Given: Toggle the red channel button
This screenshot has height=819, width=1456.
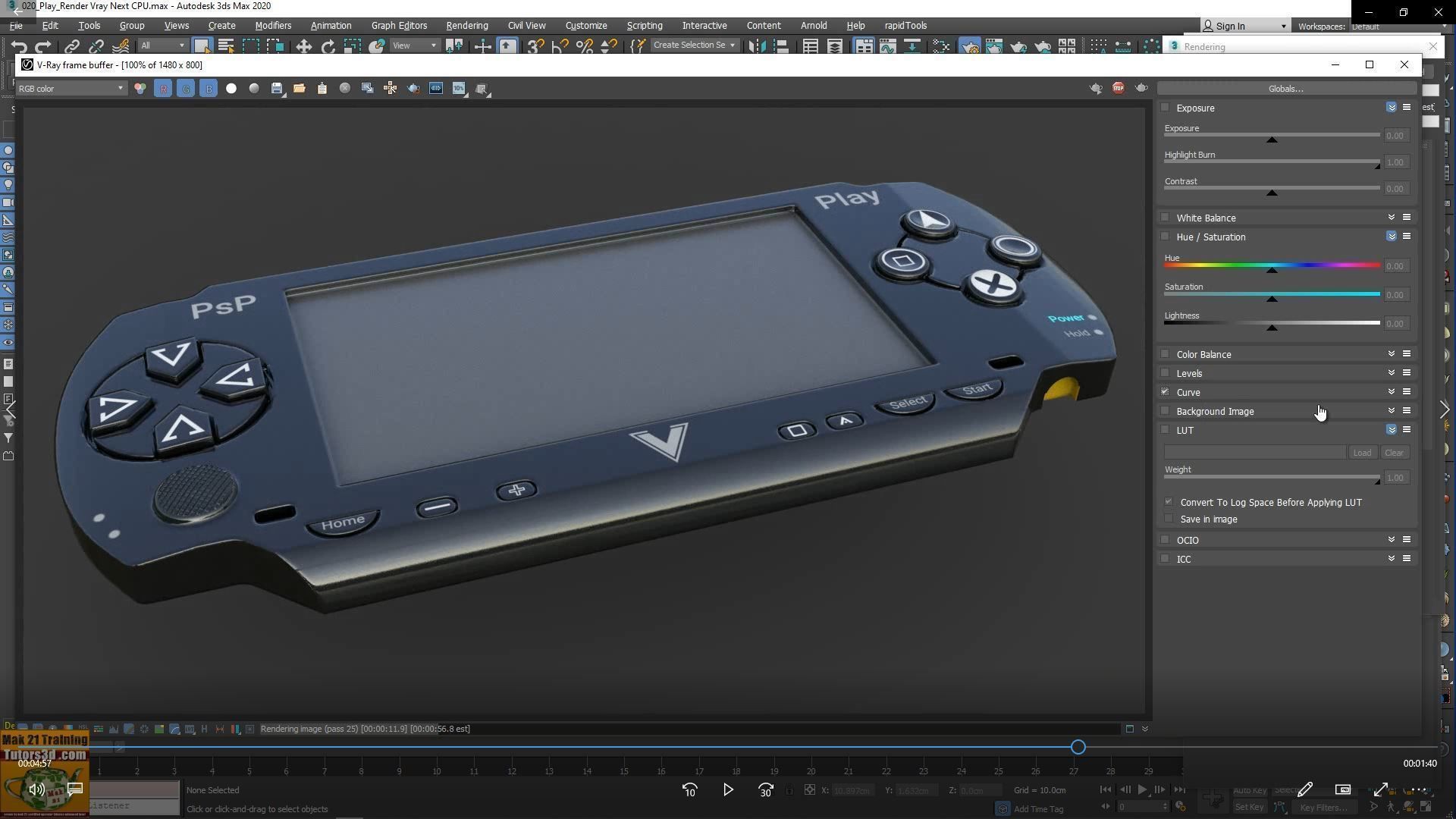Looking at the screenshot, I should [163, 89].
